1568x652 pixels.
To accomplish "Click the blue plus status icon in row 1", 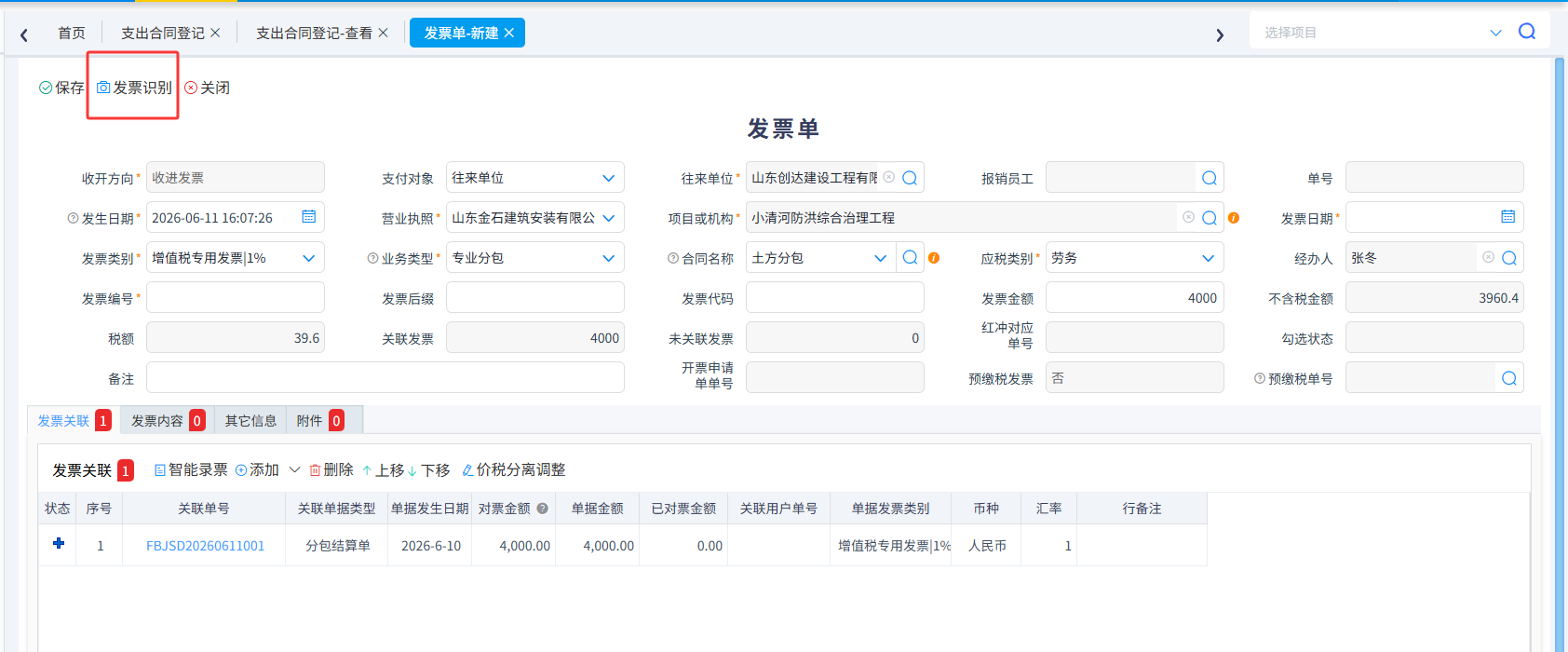I will tap(59, 543).
